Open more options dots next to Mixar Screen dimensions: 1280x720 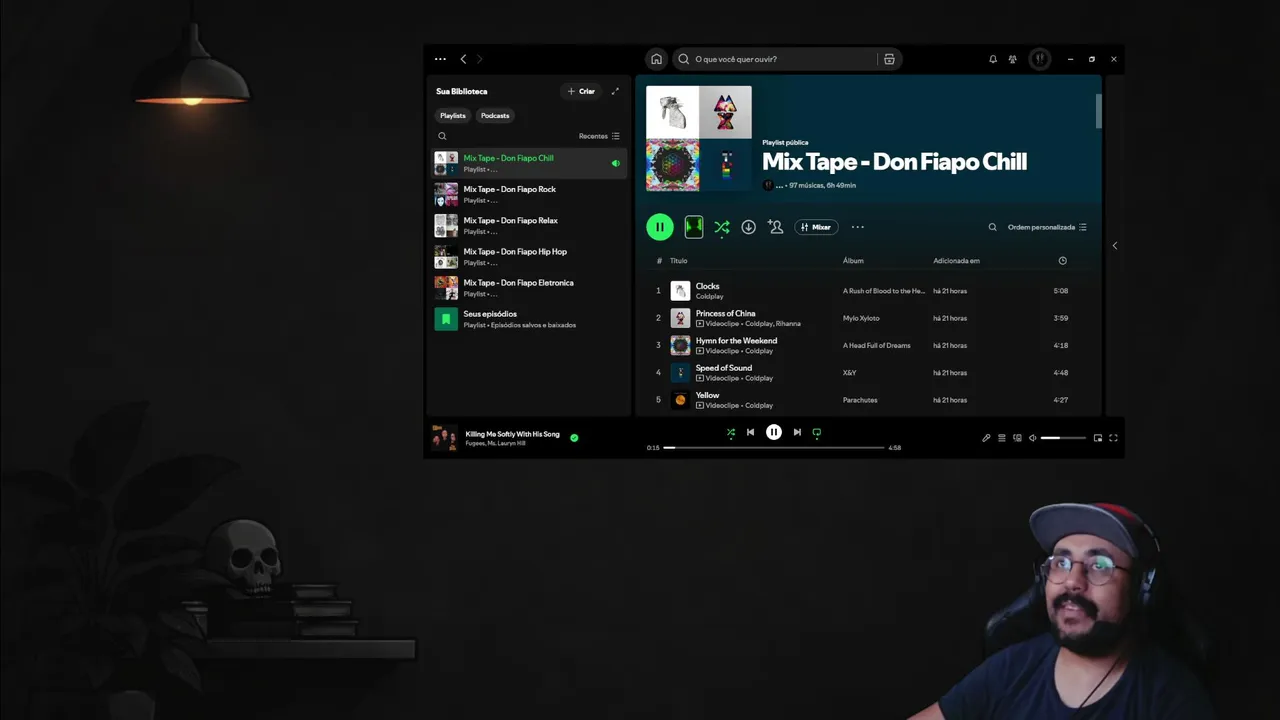[857, 227]
